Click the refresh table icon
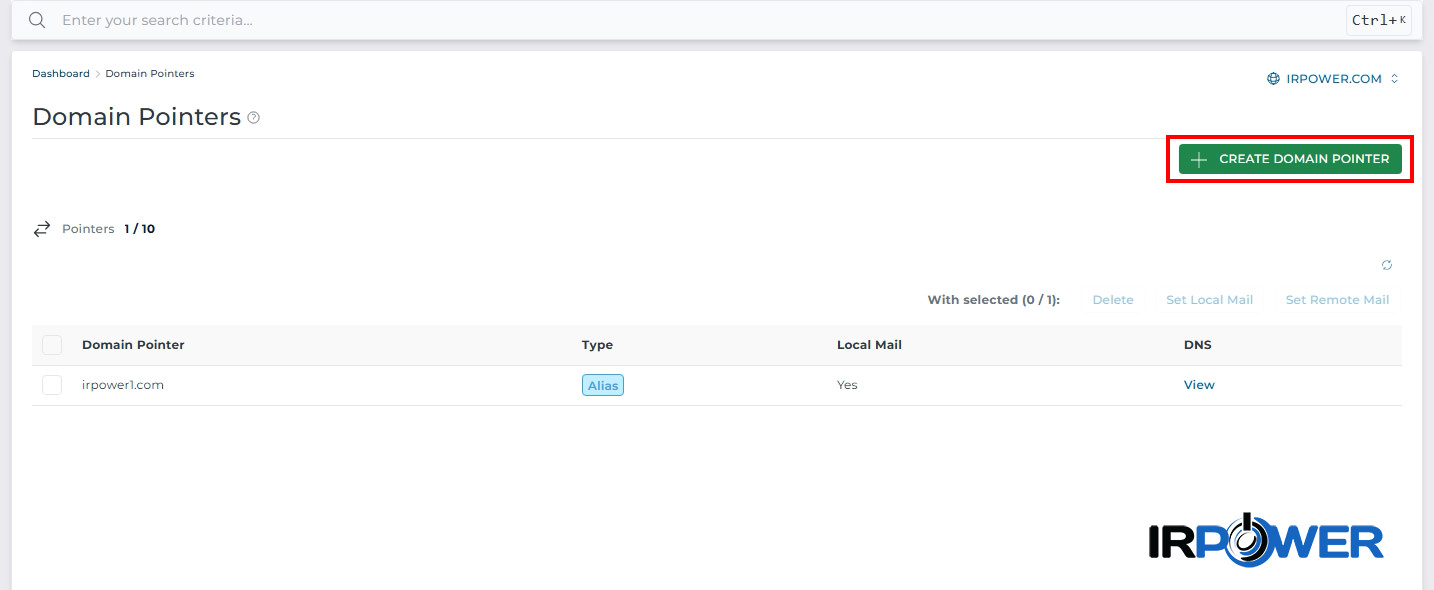The height and width of the screenshot is (590, 1434). 1387,265
